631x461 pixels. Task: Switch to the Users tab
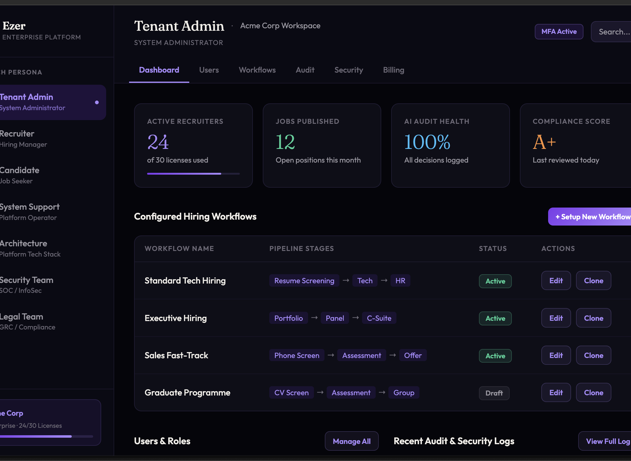point(209,70)
